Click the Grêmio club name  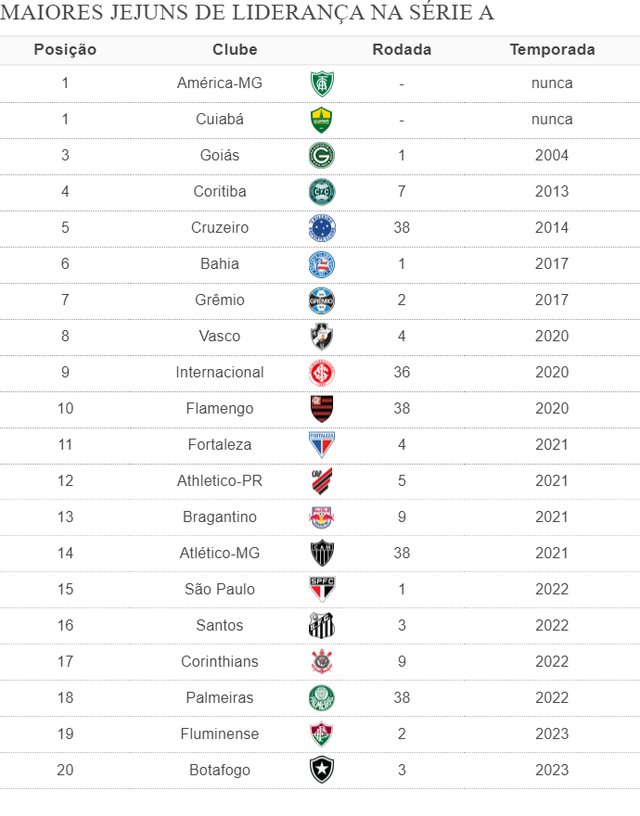pos(220,300)
